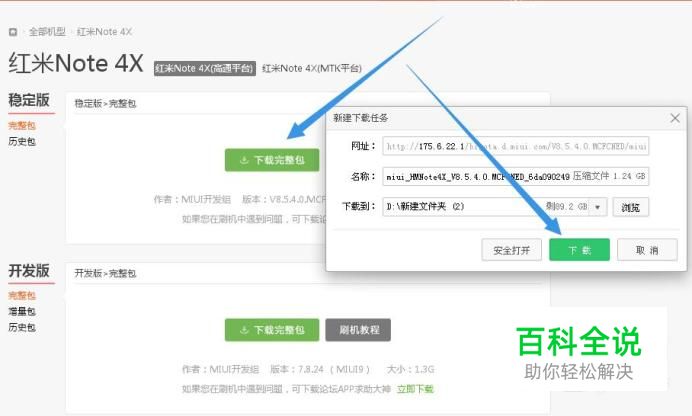
Task: Click 取消 to cancel download
Action: pos(647,250)
